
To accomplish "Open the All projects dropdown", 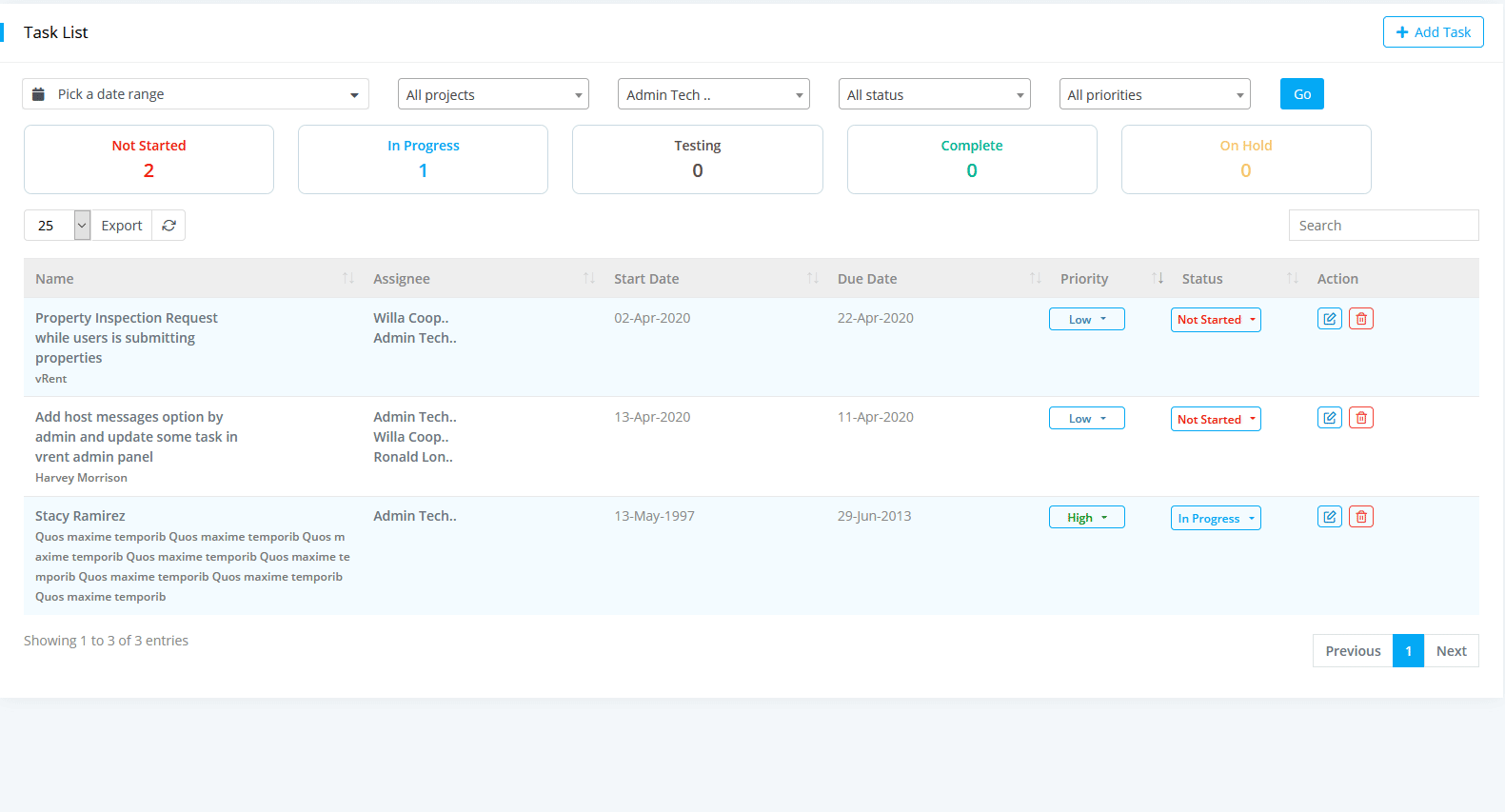I will (493, 94).
